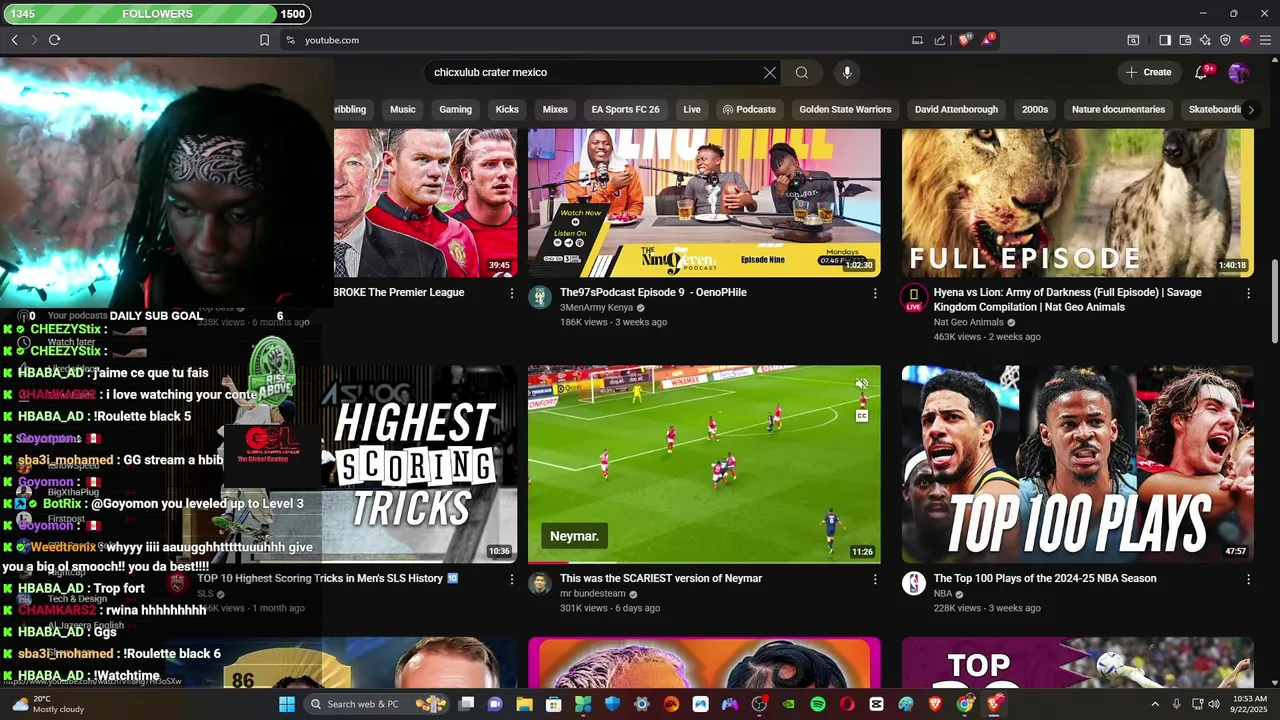Viewport: 1280px width, 720px height.
Task: Open YouTube notifications bell
Action: pyautogui.click(x=1202, y=72)
